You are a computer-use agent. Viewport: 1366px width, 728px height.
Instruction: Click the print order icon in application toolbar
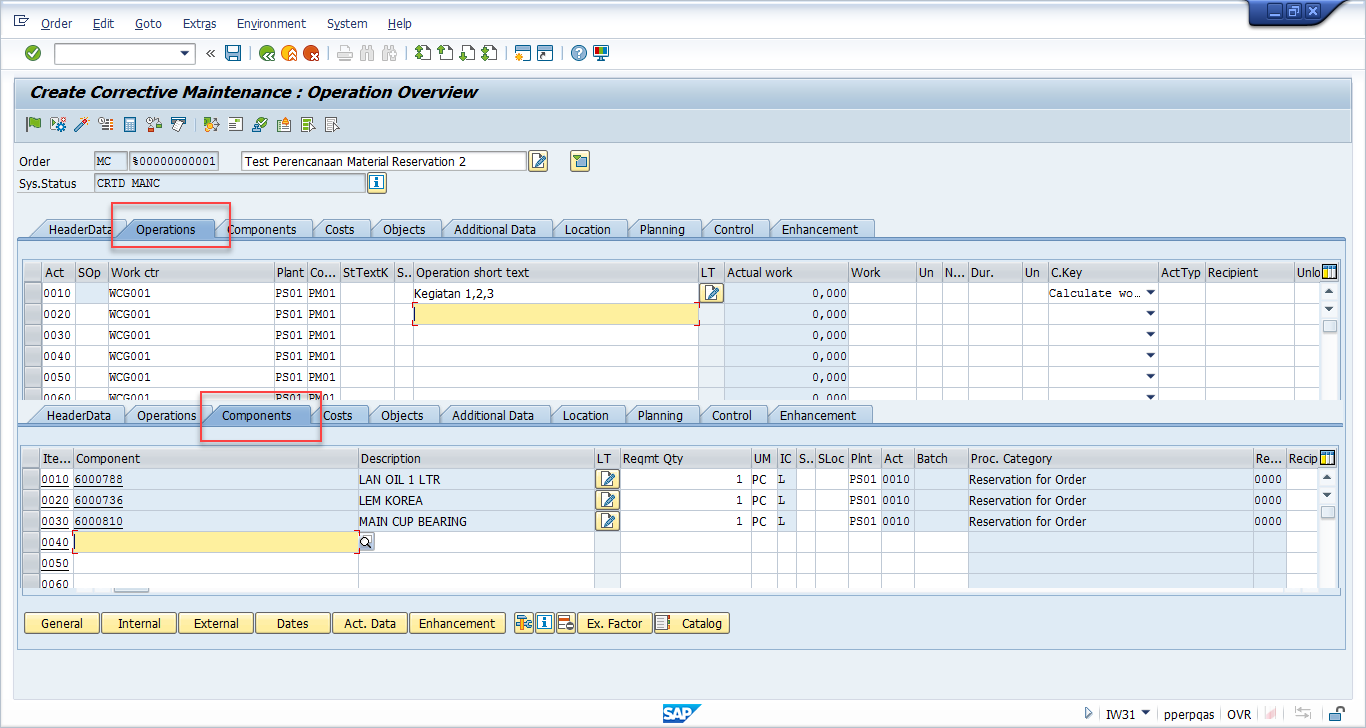point(177,124)
